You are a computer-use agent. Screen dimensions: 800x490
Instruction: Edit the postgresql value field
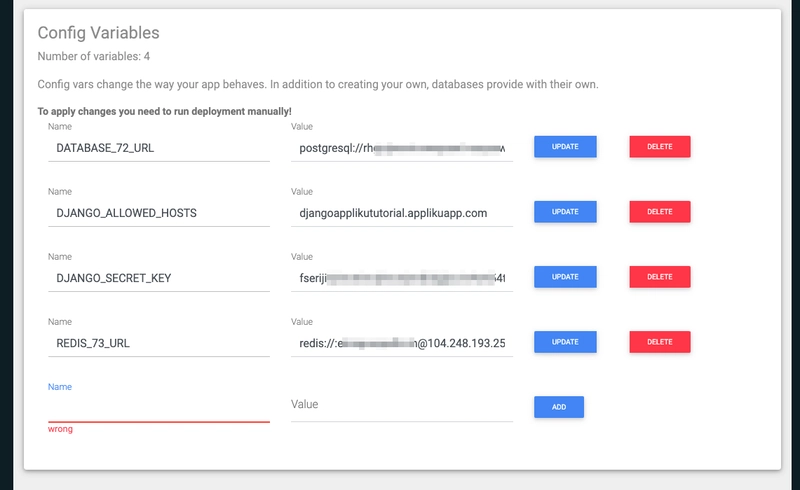click(x=402, y=148)
